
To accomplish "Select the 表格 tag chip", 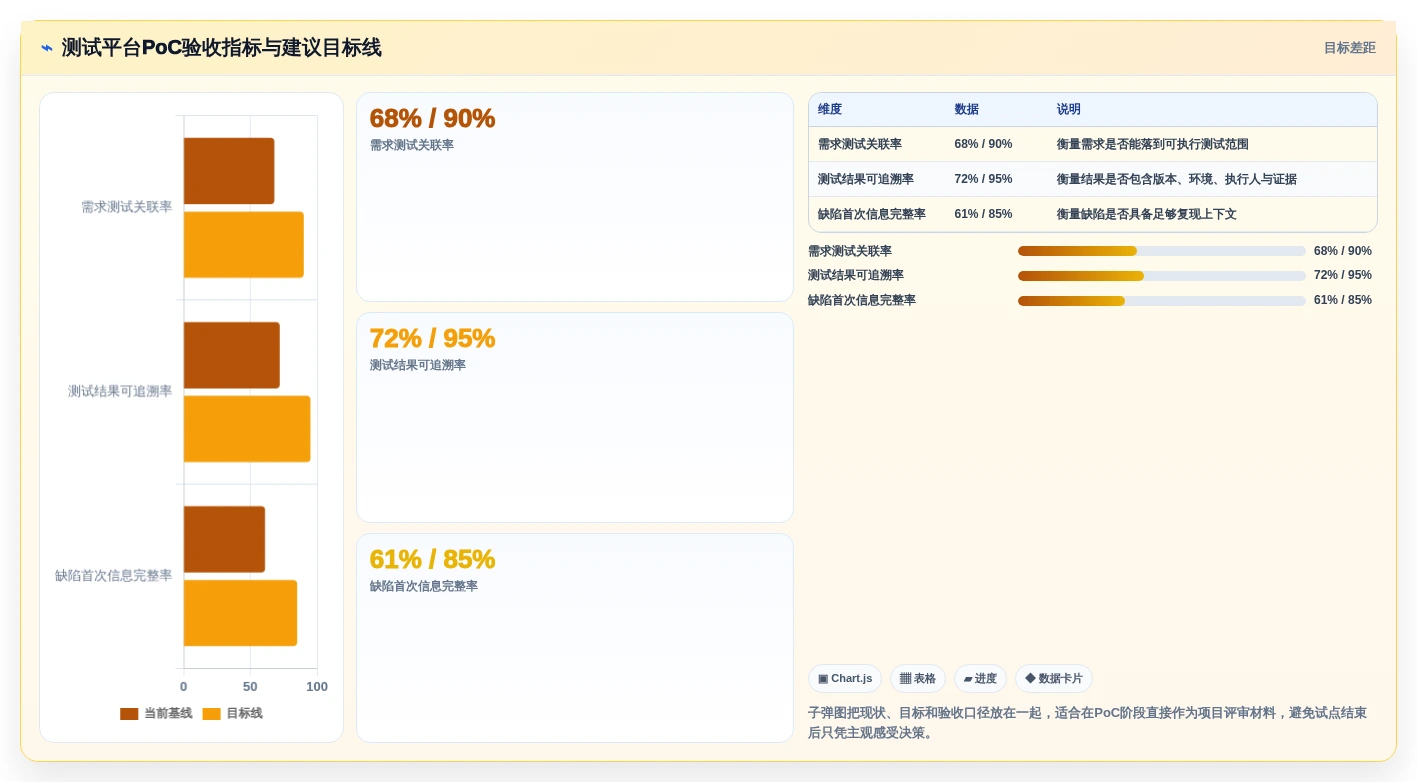I will click(x=918, y=679).
